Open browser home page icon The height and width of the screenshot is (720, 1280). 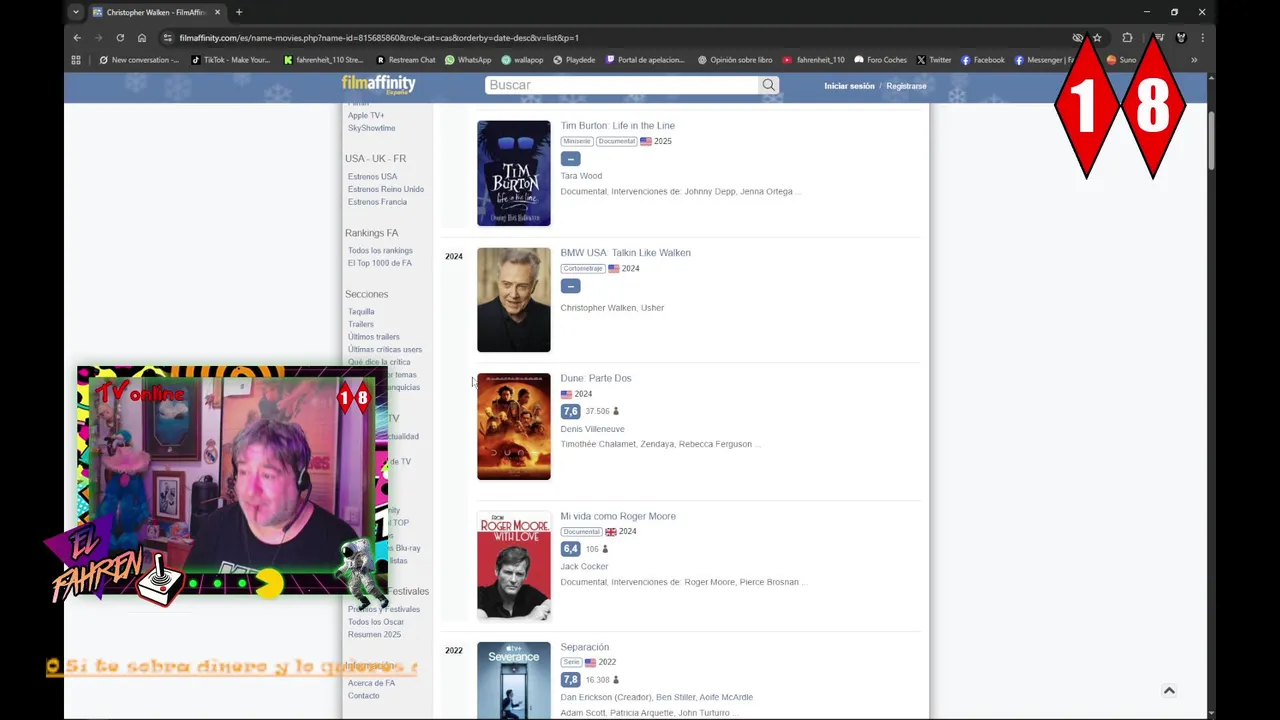point(142,38)
